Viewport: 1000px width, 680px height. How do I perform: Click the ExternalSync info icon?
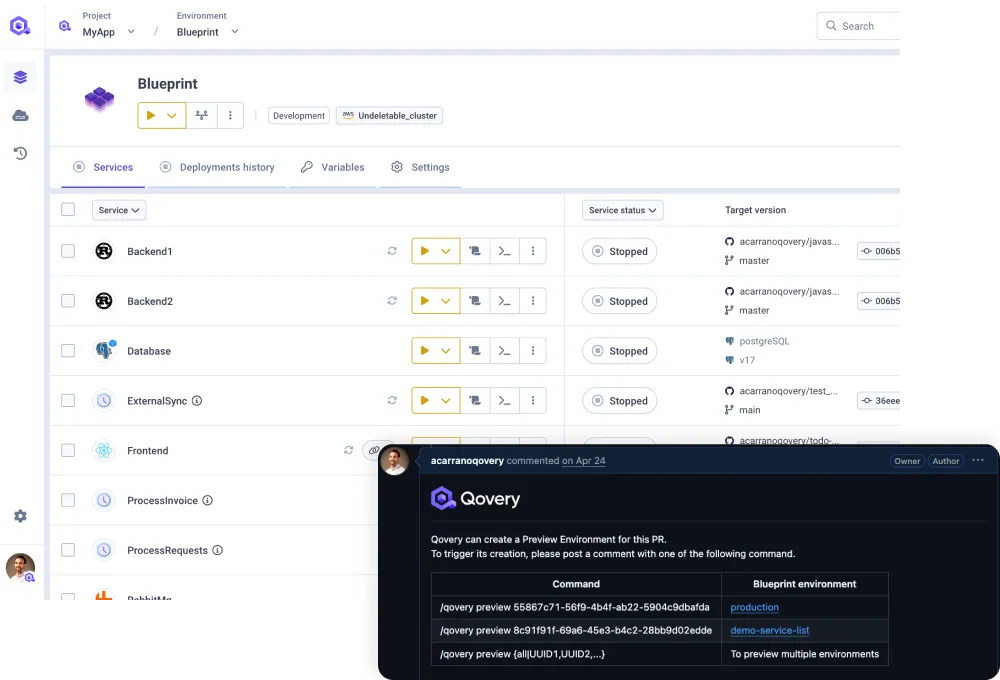[x=197, y=401]
